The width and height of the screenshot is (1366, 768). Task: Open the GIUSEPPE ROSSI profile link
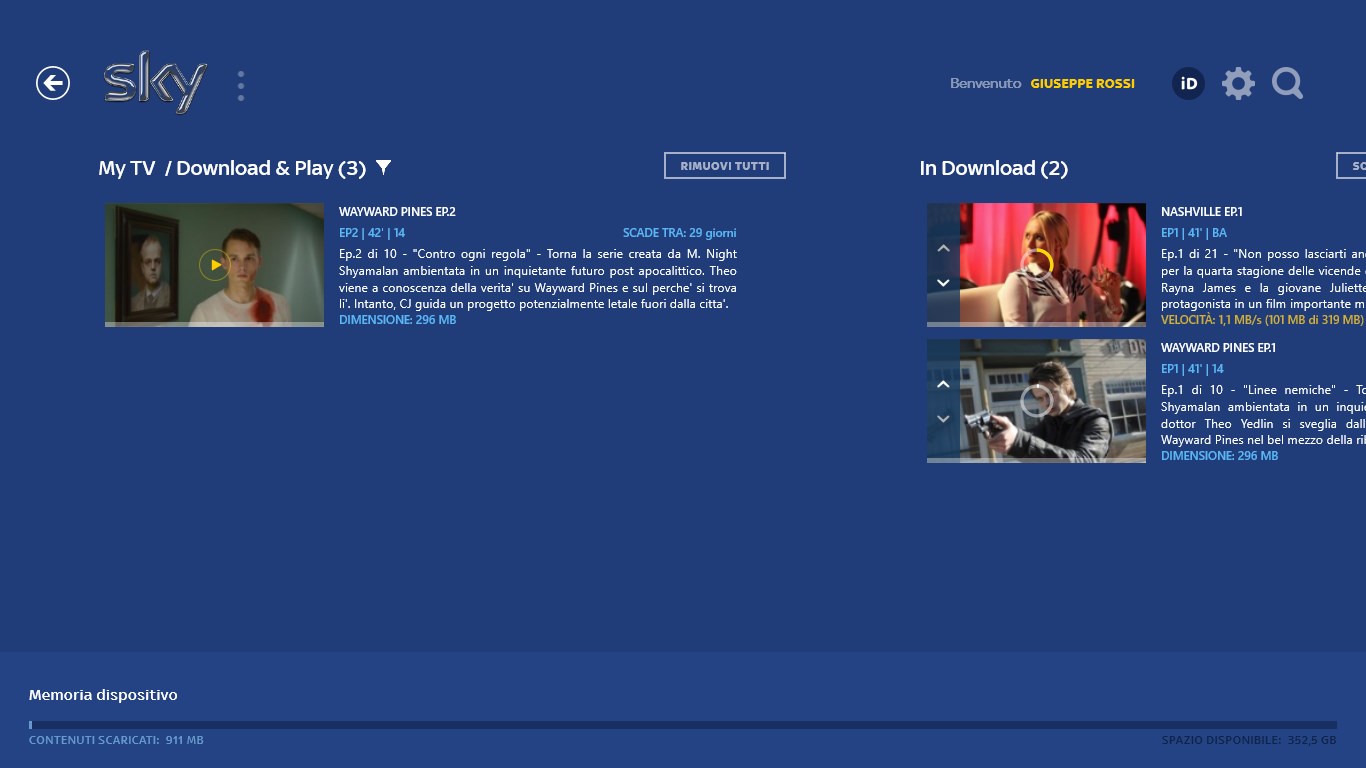(1083, 84)
